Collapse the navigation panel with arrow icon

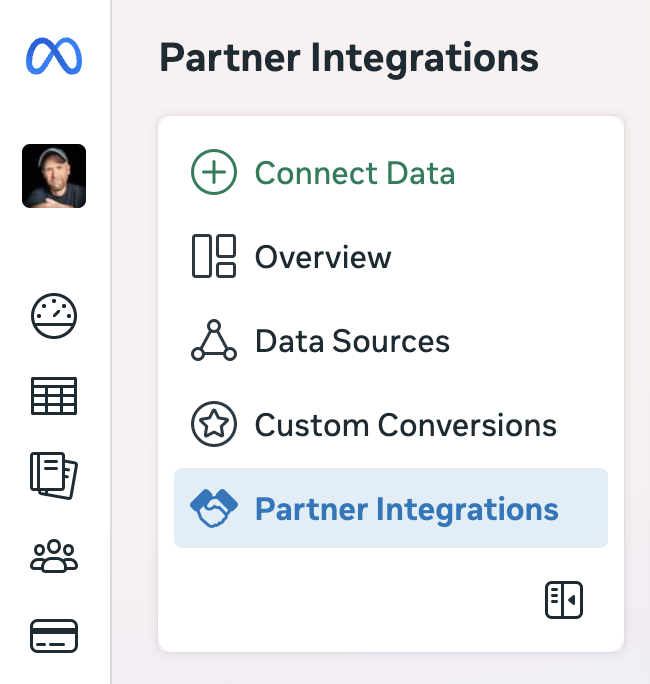click(564, 600)
